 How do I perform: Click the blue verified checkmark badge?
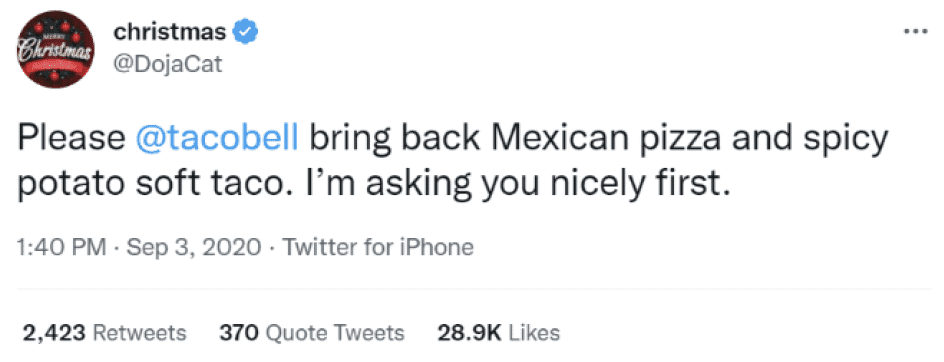click(x=246, y=33)
